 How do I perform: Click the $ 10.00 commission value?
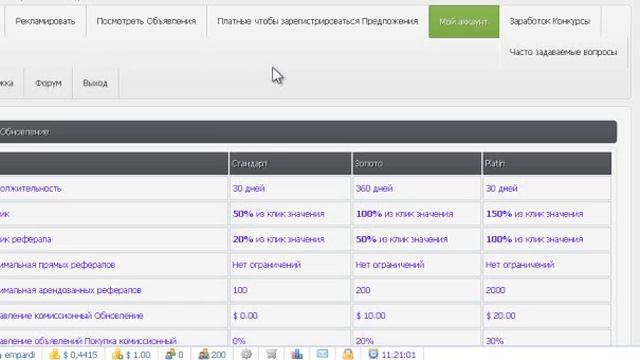tap(370, 316)
